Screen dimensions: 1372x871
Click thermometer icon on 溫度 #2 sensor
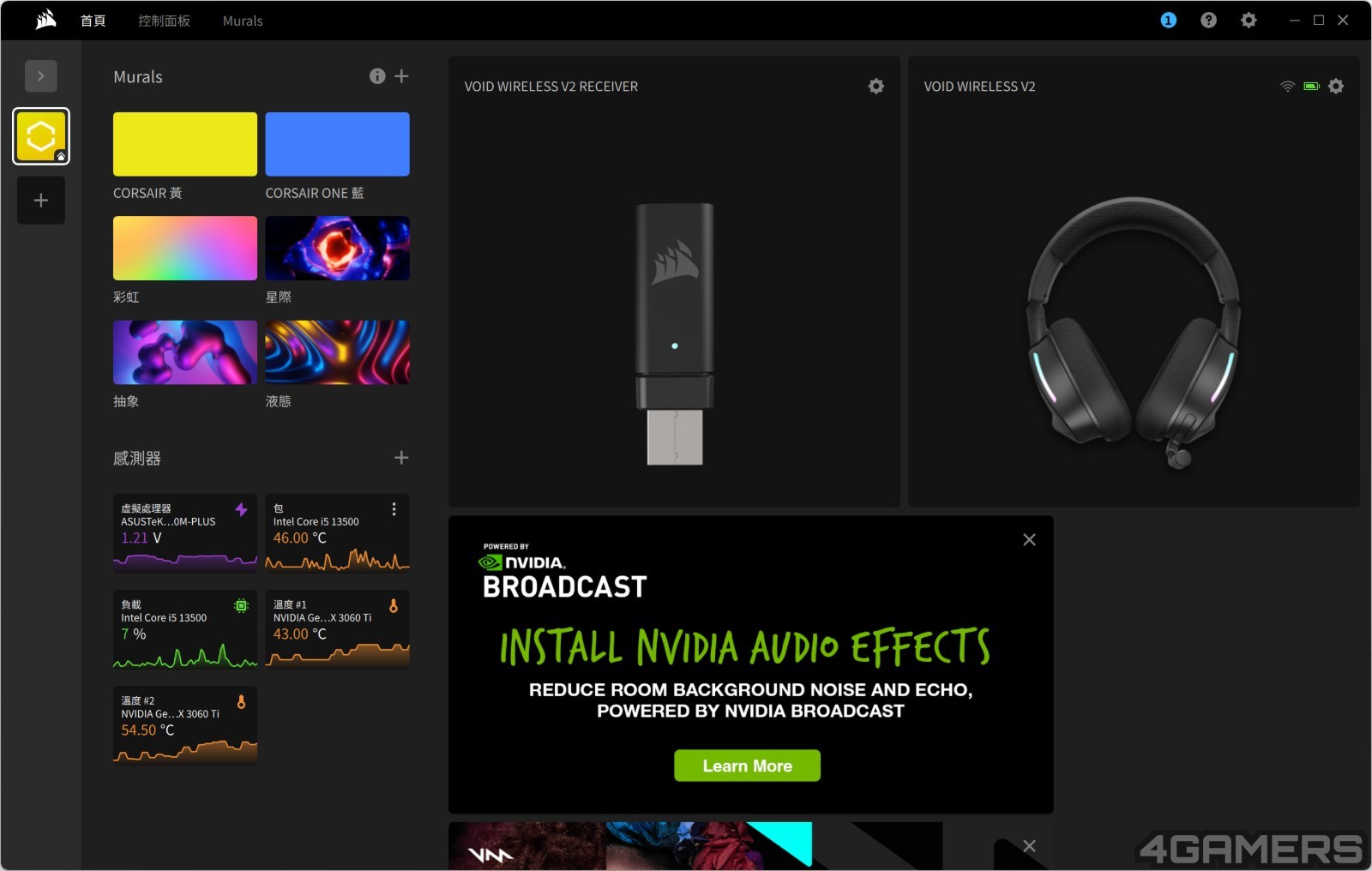(242, 701)
